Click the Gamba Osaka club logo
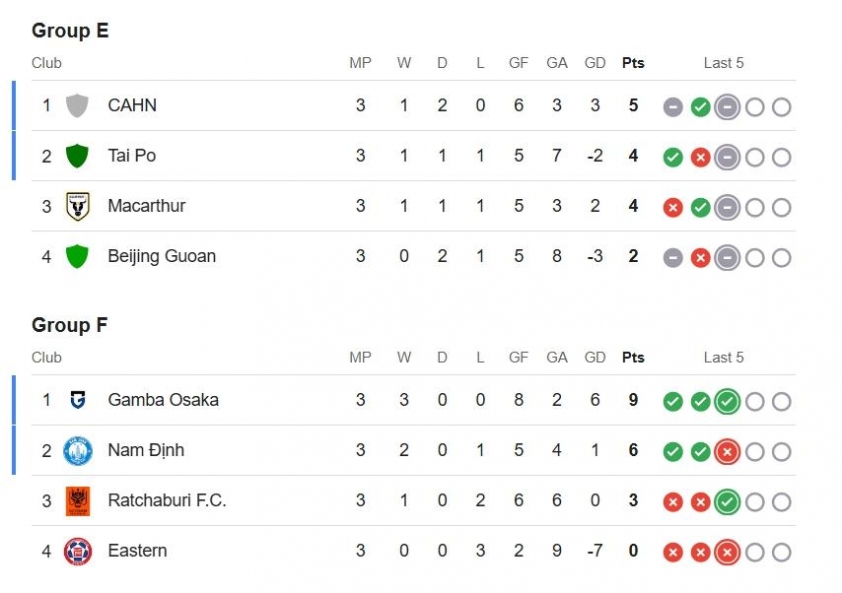 tap(77, 400)
